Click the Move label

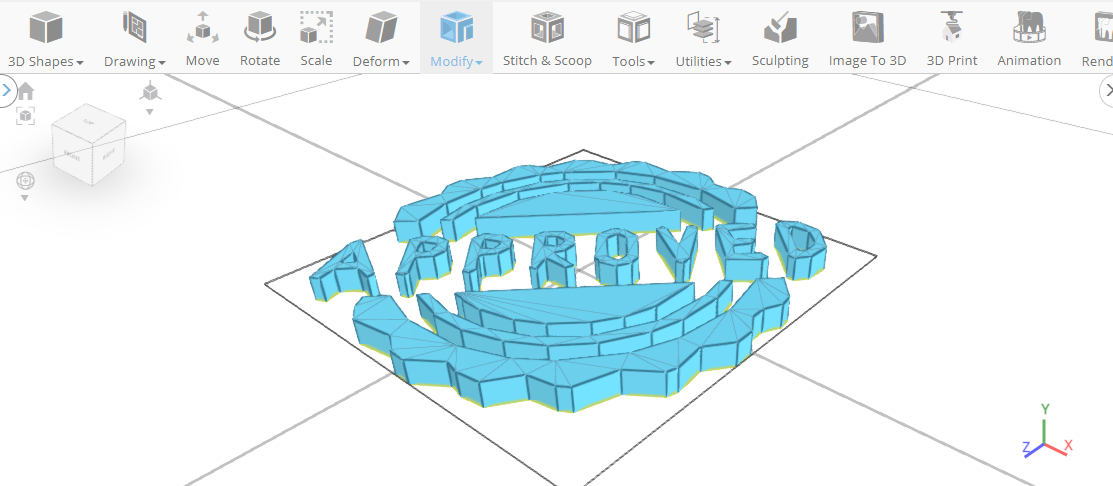(202, 61)
